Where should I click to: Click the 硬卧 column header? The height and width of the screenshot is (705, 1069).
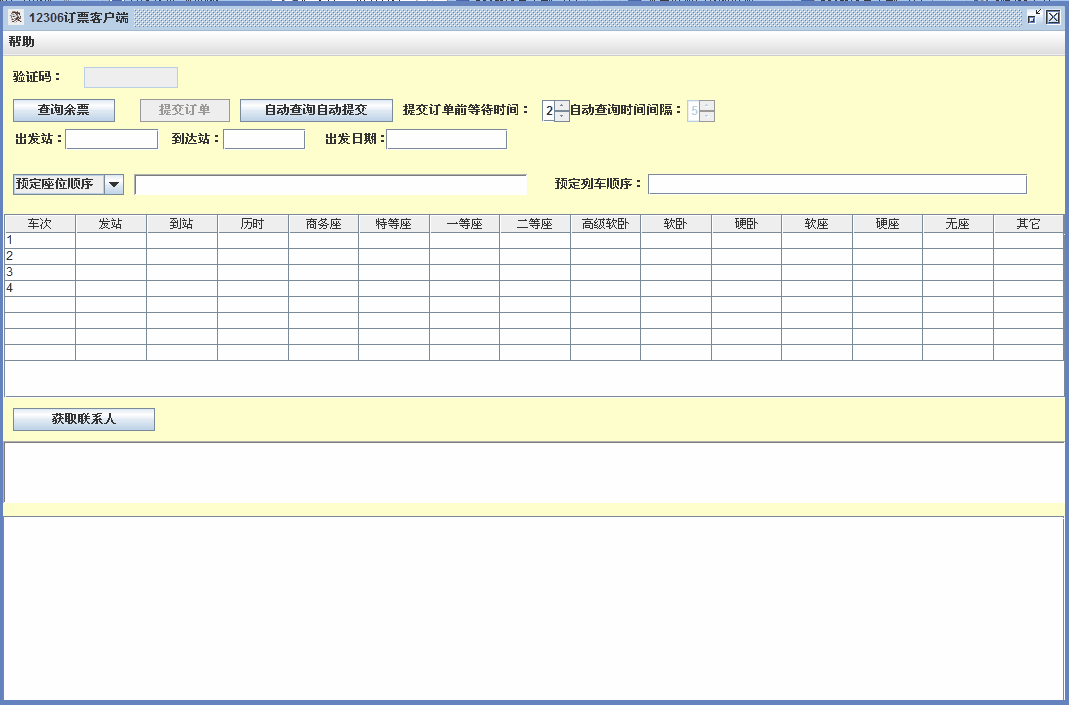[x=747, y=224]
